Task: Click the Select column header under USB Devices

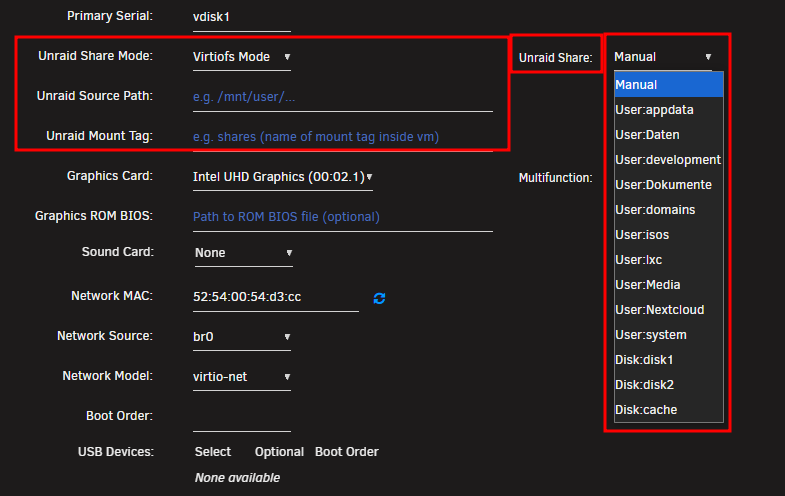Action: click(x=213, y=451)
